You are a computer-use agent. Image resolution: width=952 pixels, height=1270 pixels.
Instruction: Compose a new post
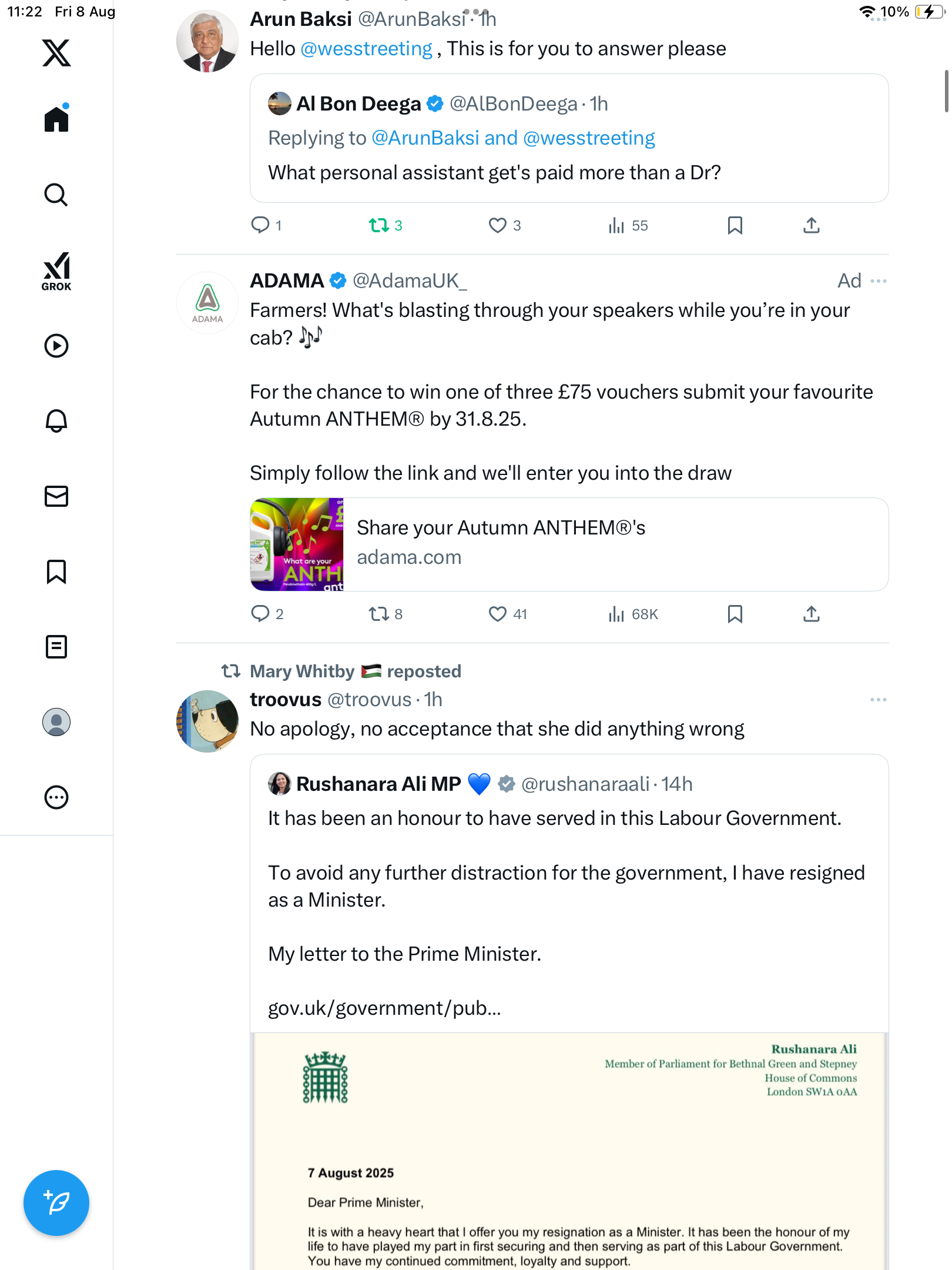56,1202
